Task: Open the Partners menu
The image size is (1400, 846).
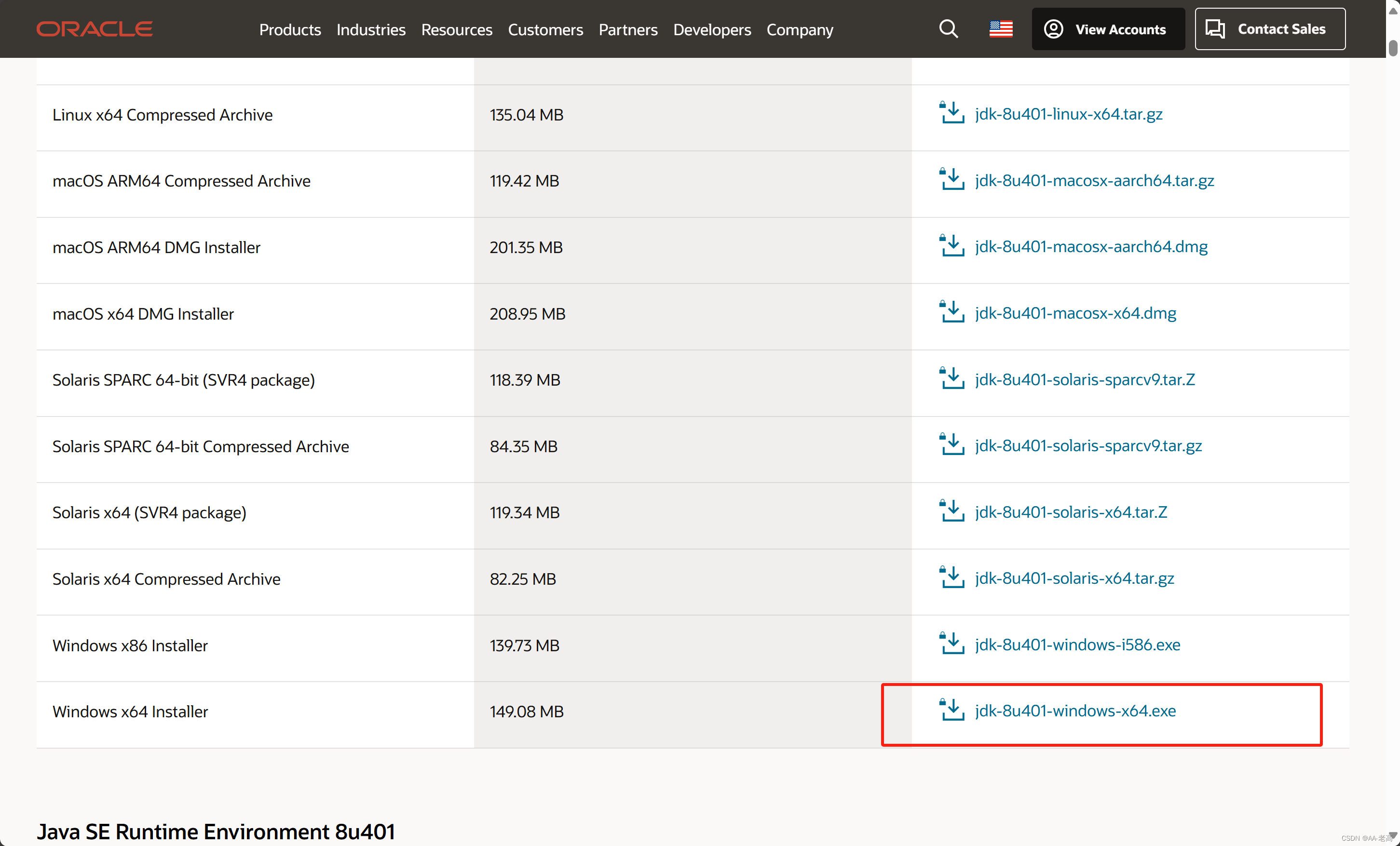Action: [628, 29]
